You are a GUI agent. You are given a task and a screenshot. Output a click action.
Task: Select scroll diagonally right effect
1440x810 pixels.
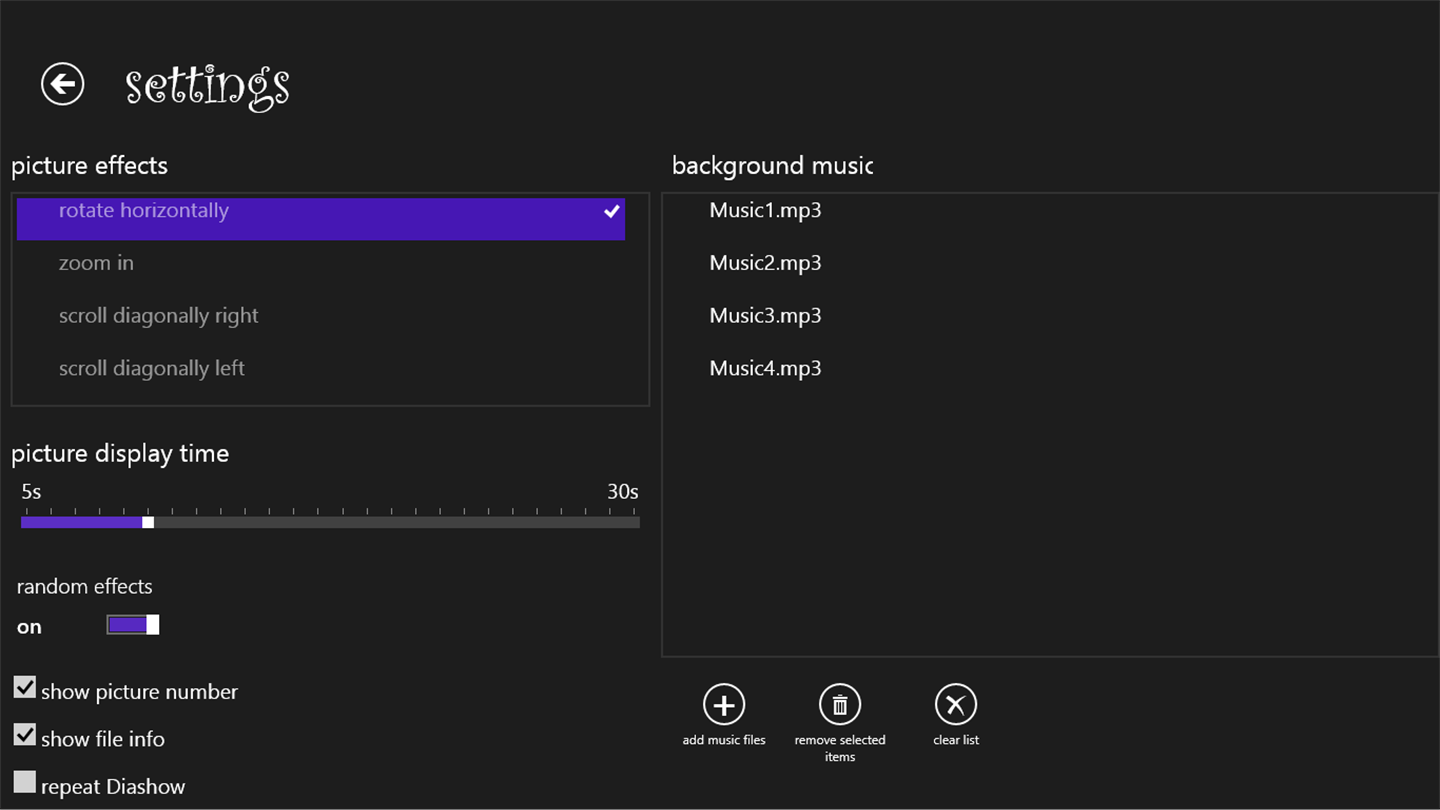click(158, 316)
